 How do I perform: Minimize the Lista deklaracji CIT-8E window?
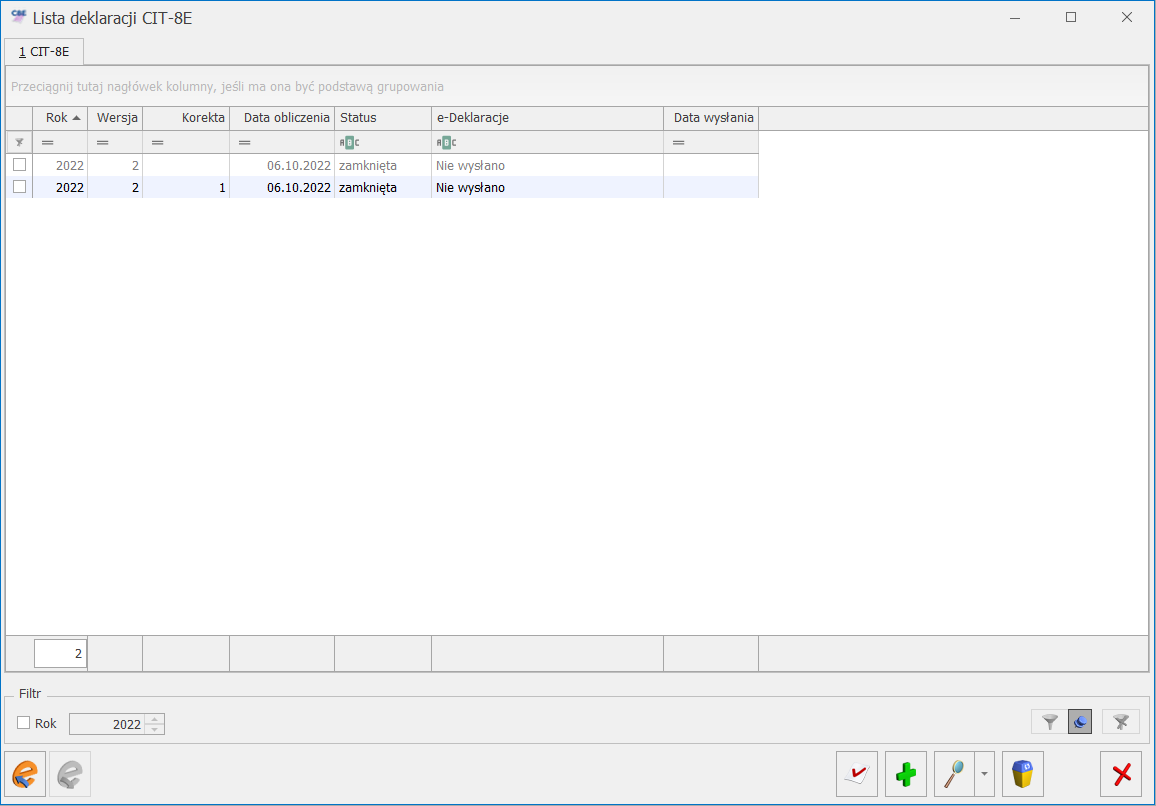click(x=1014, y=17)
